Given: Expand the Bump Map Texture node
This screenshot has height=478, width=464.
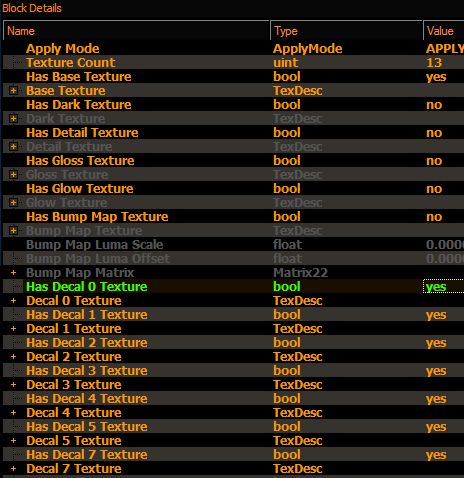Looking at the screenshot, I should (13, 231).
